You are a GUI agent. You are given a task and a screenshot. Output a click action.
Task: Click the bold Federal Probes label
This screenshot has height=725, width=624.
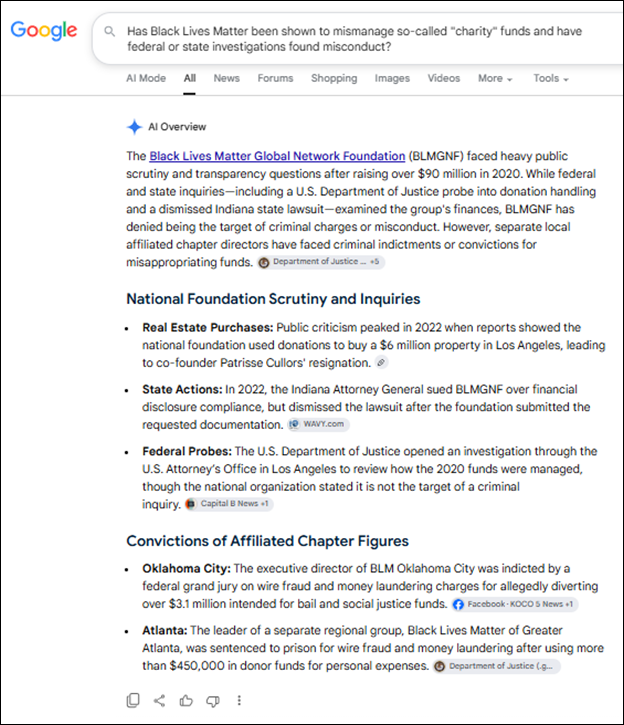tap(187, 451)
